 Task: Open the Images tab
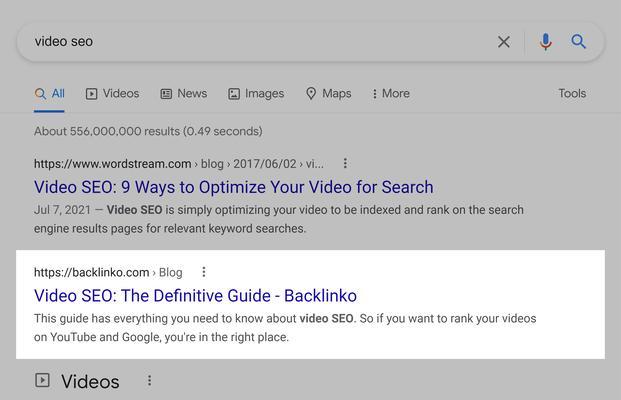256,94
